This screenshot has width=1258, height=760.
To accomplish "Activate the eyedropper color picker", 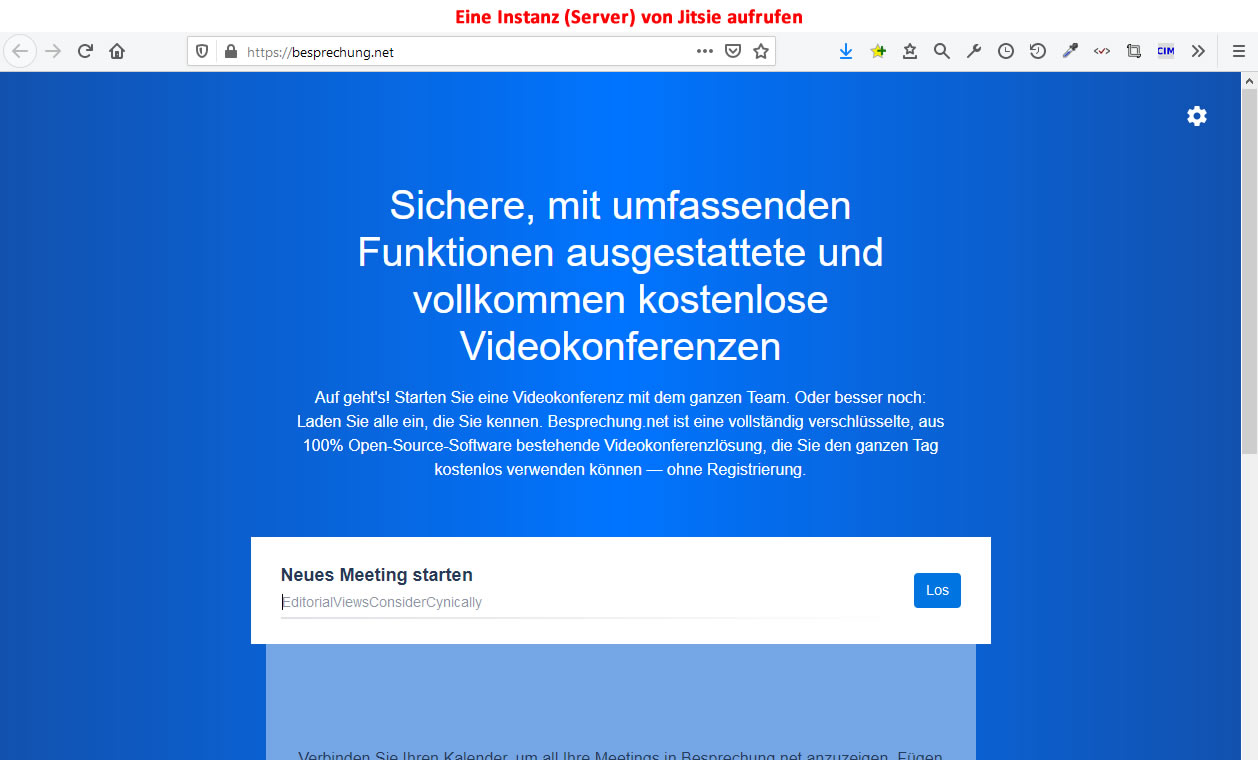I will coord(1070,51).
